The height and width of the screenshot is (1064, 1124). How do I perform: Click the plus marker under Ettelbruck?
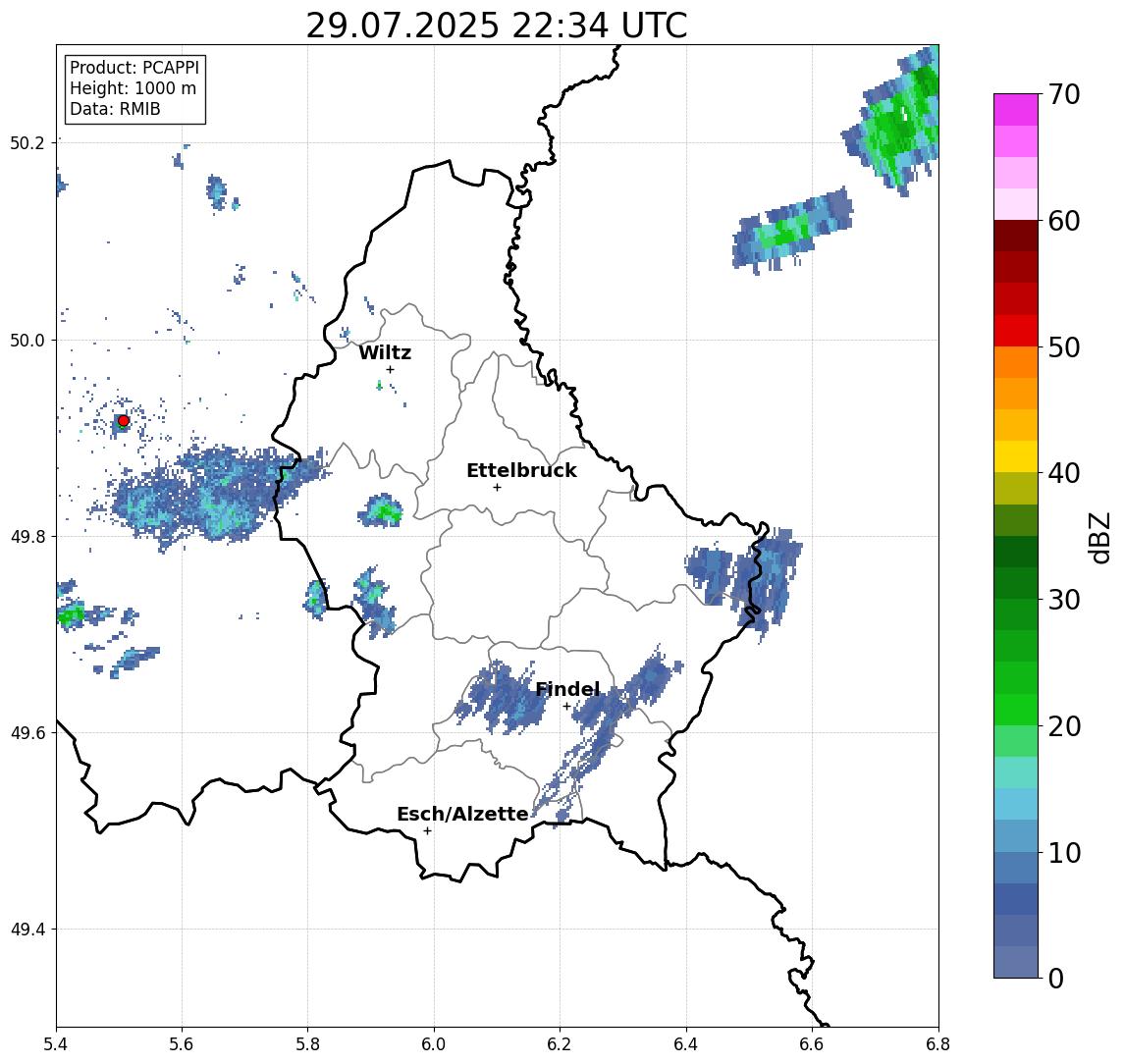[x=497, y=488]
